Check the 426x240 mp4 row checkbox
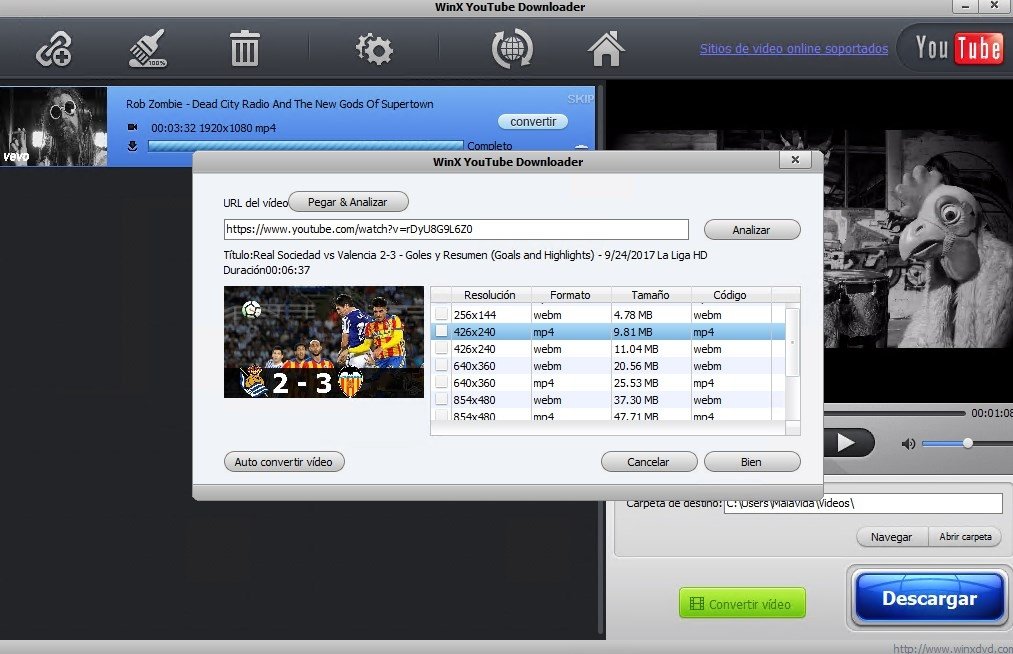The image size is (1013, 654). (x=441, y=331)
